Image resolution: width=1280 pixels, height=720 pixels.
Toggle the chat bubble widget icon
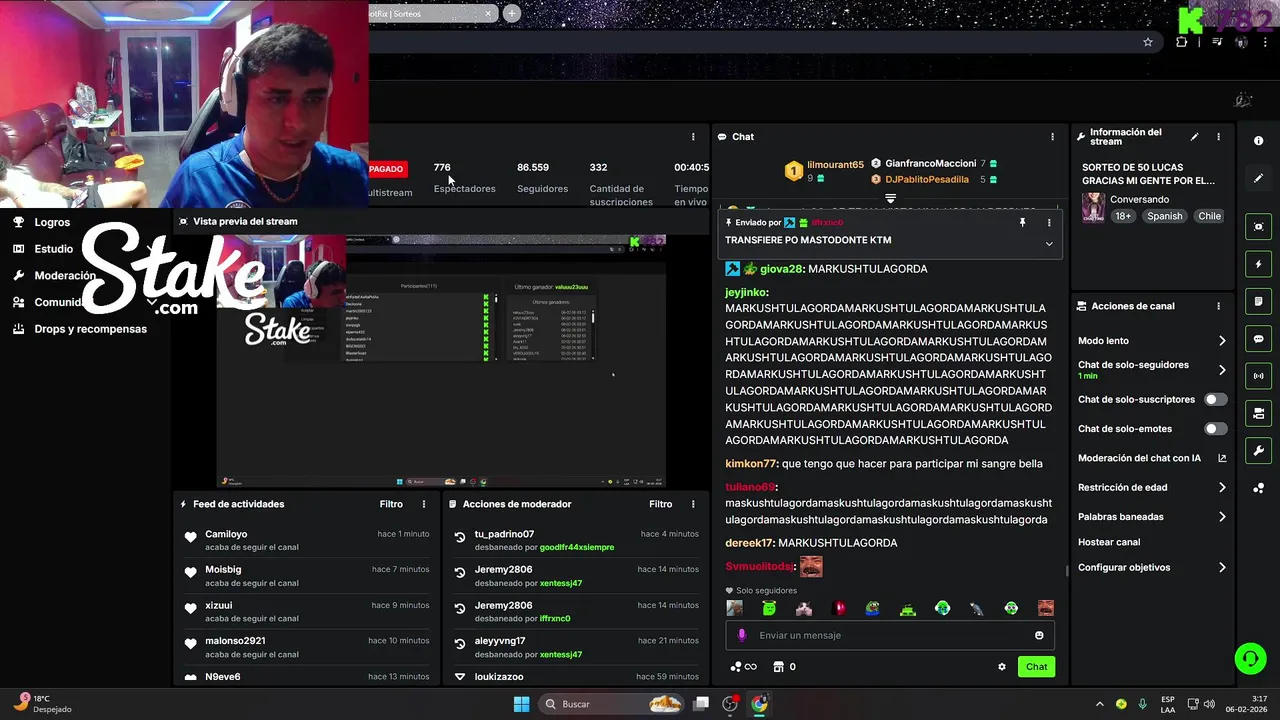pyautogui.click(x=1258, y=339)
